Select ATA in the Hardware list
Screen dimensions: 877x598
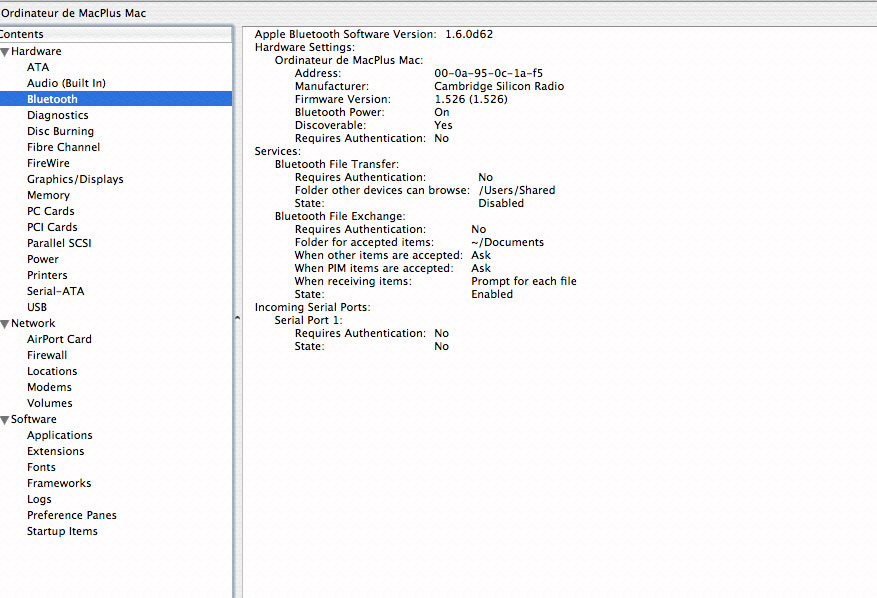tap(38, 67)
